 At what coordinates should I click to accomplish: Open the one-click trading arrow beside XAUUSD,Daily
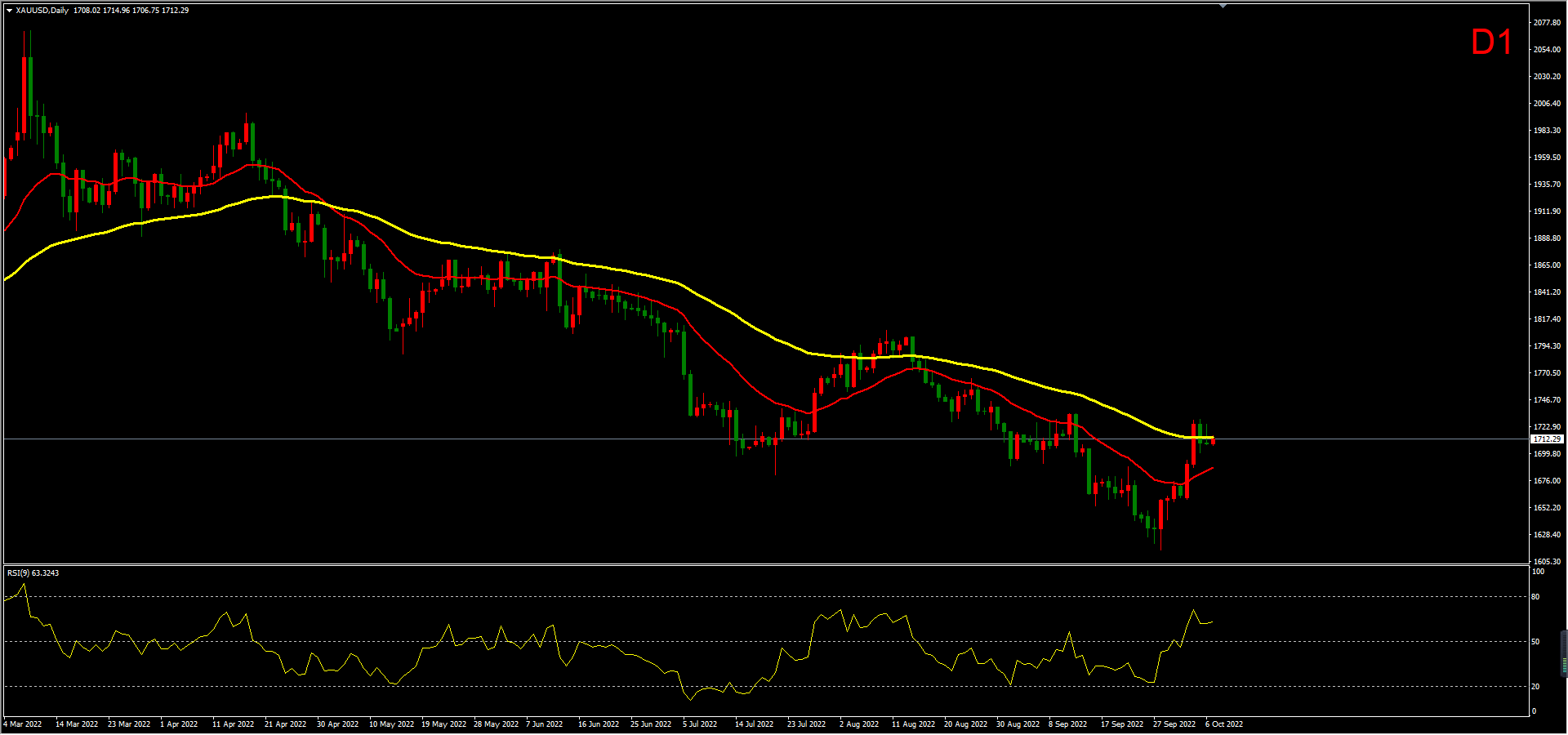9,11
